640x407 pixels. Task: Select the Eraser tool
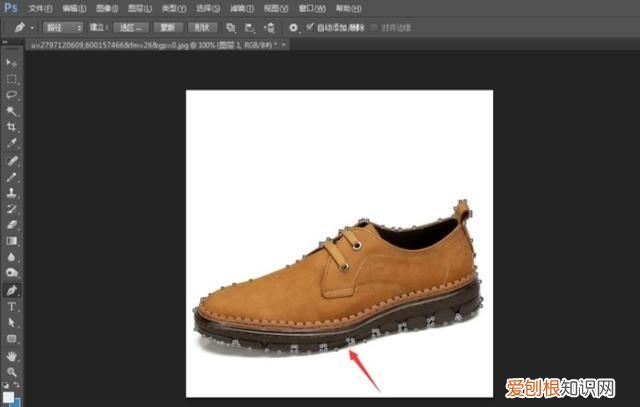[11, 225]
